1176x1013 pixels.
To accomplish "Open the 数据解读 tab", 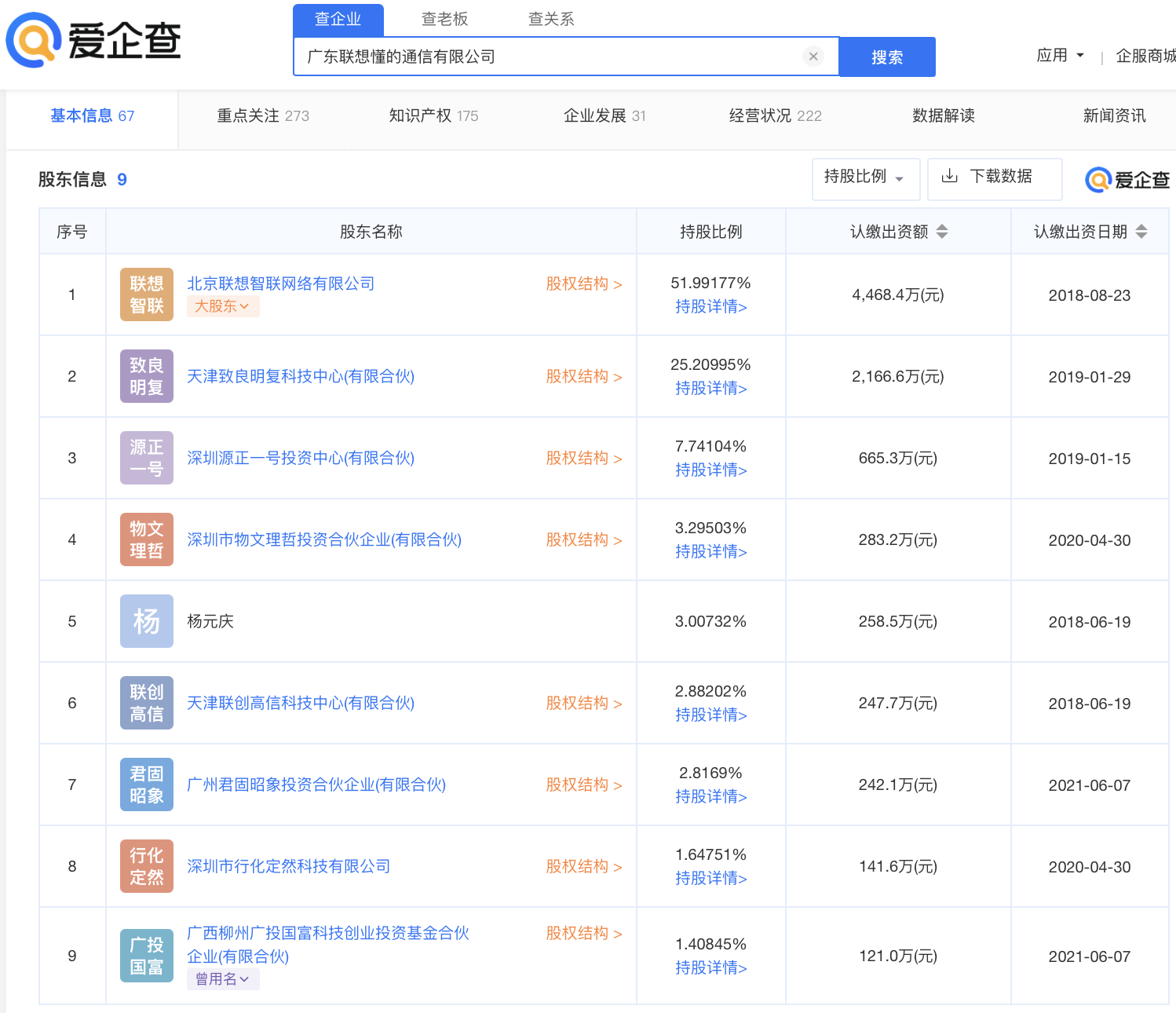I will pos(944,116).
